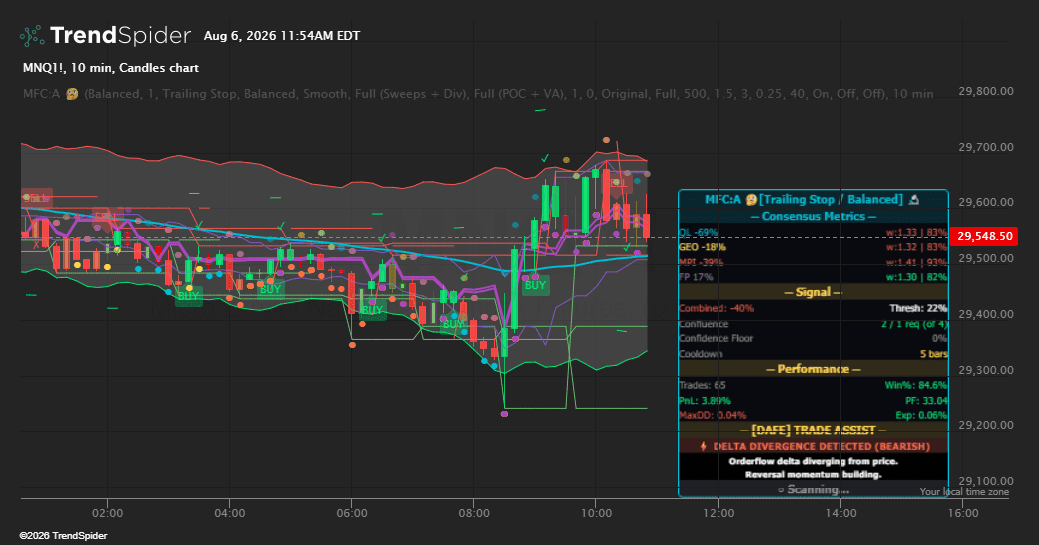
Task: Click the 'Consensus Metrics' section heading
Action: tap(813, 216)
